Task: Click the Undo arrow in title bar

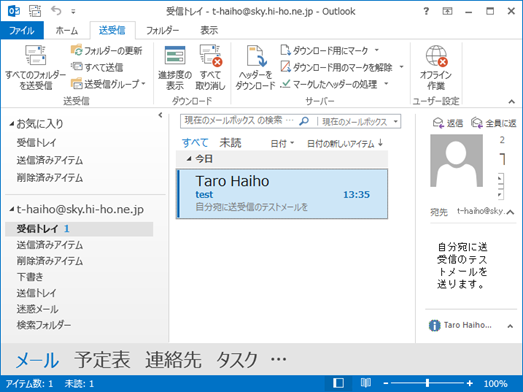Action: (x=56, y=11)
